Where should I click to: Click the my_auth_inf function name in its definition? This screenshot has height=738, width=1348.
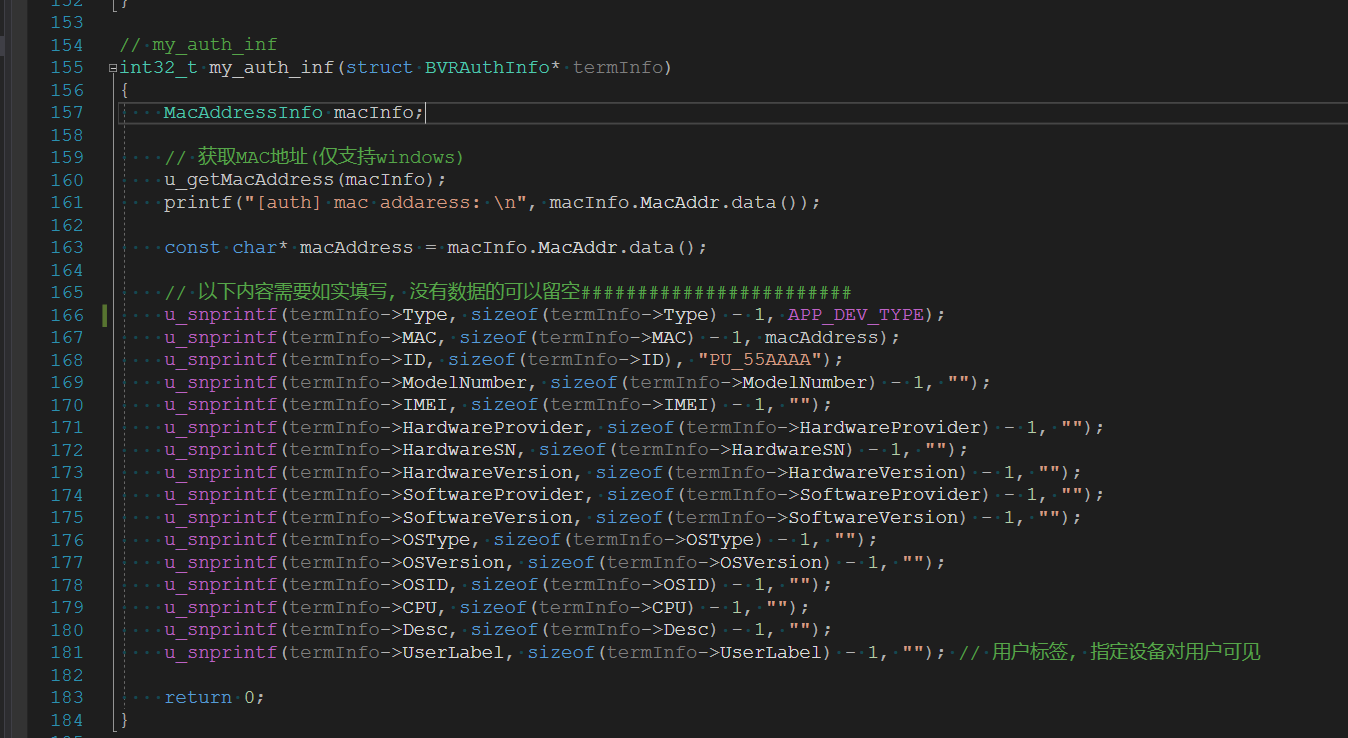point(272,68)
